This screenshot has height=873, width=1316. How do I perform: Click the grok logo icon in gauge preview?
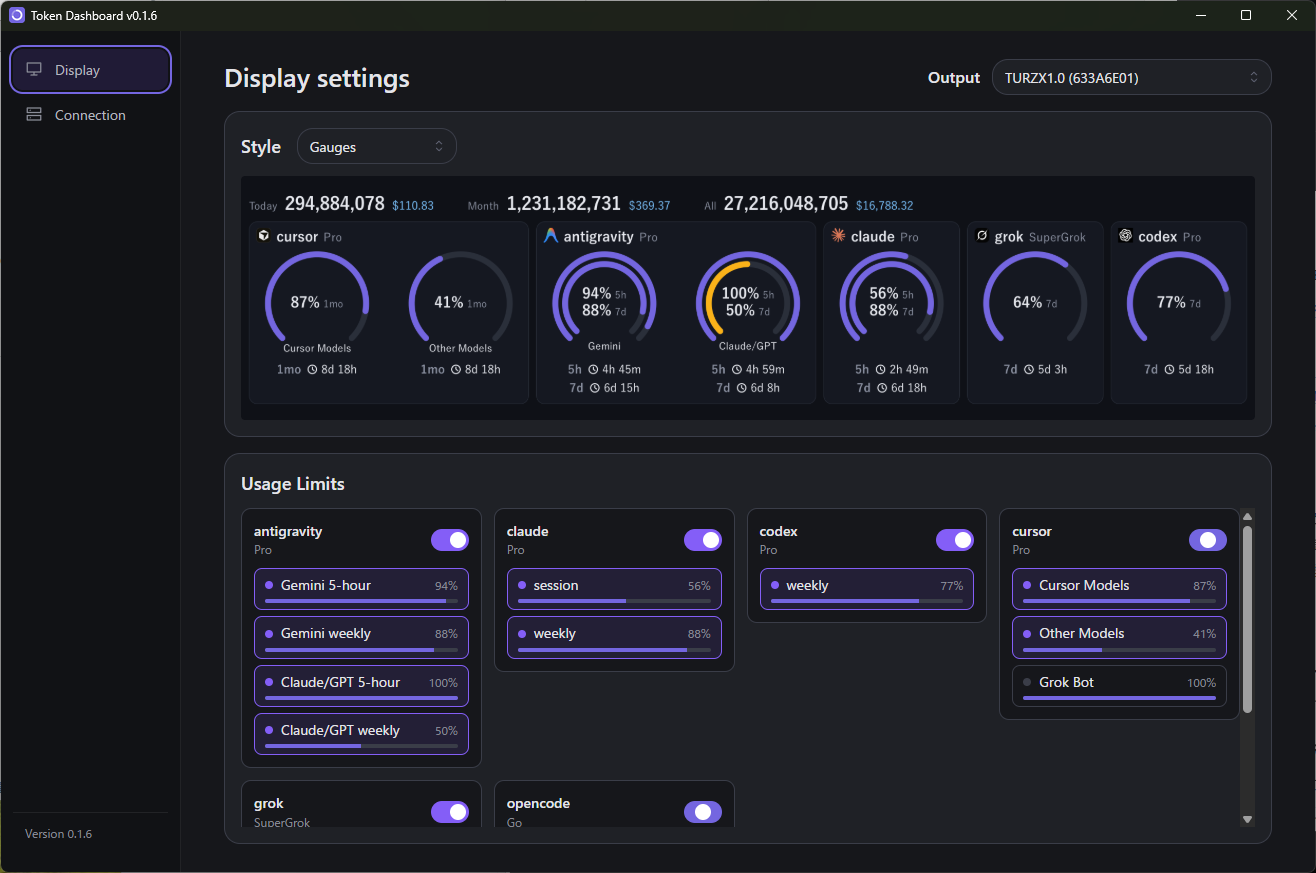pos(982,236)
